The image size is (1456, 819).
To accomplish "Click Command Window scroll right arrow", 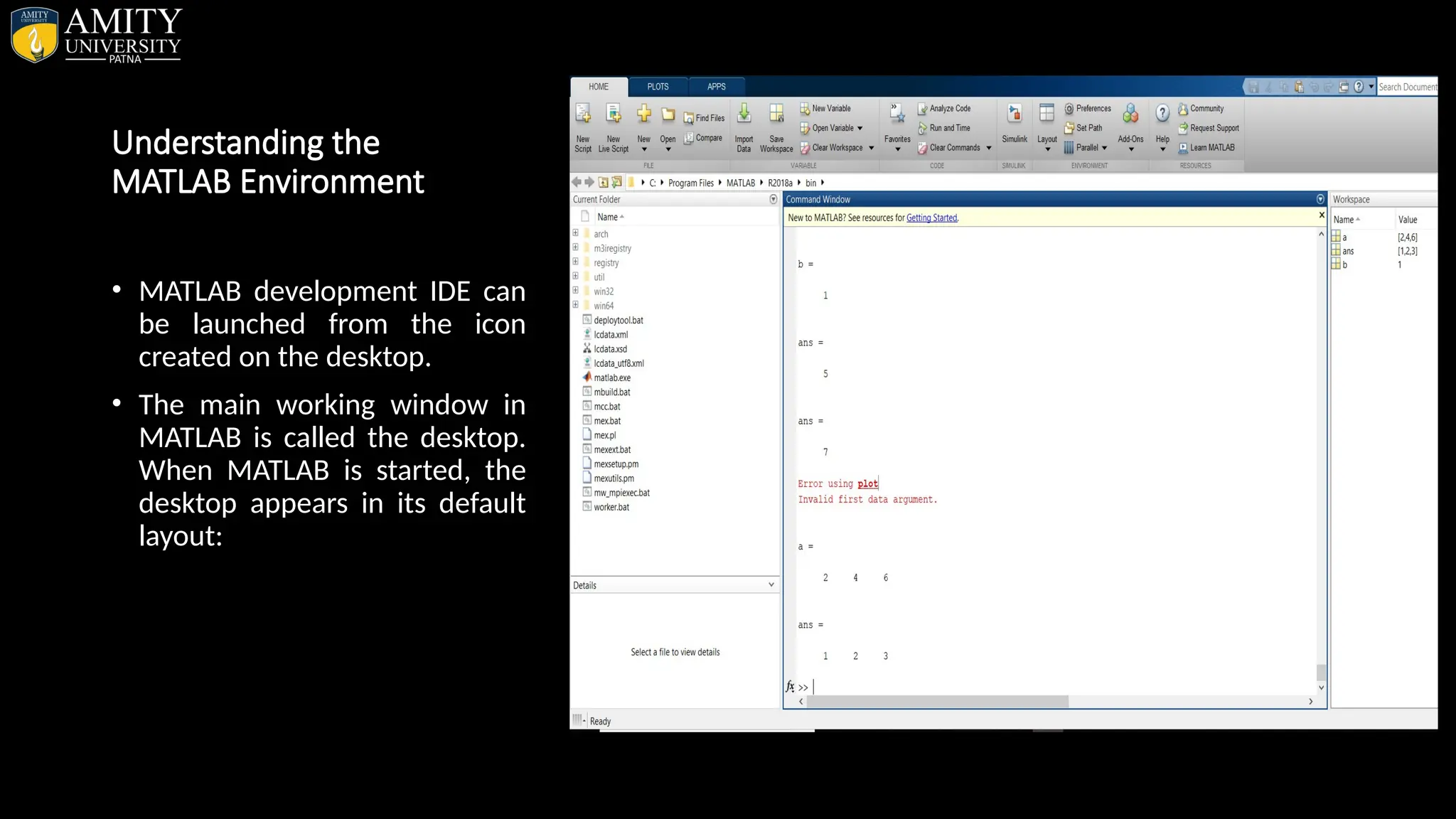I will pyautogui.click(x=1311, y=702).
